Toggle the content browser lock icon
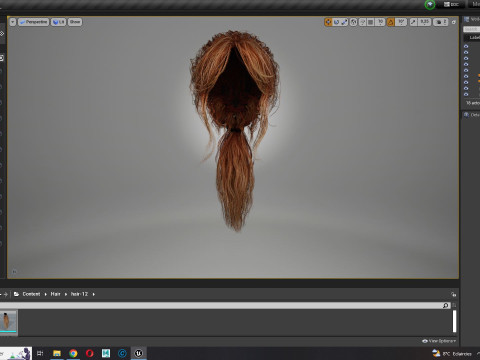The image size is (480, 360). (453, 294)
